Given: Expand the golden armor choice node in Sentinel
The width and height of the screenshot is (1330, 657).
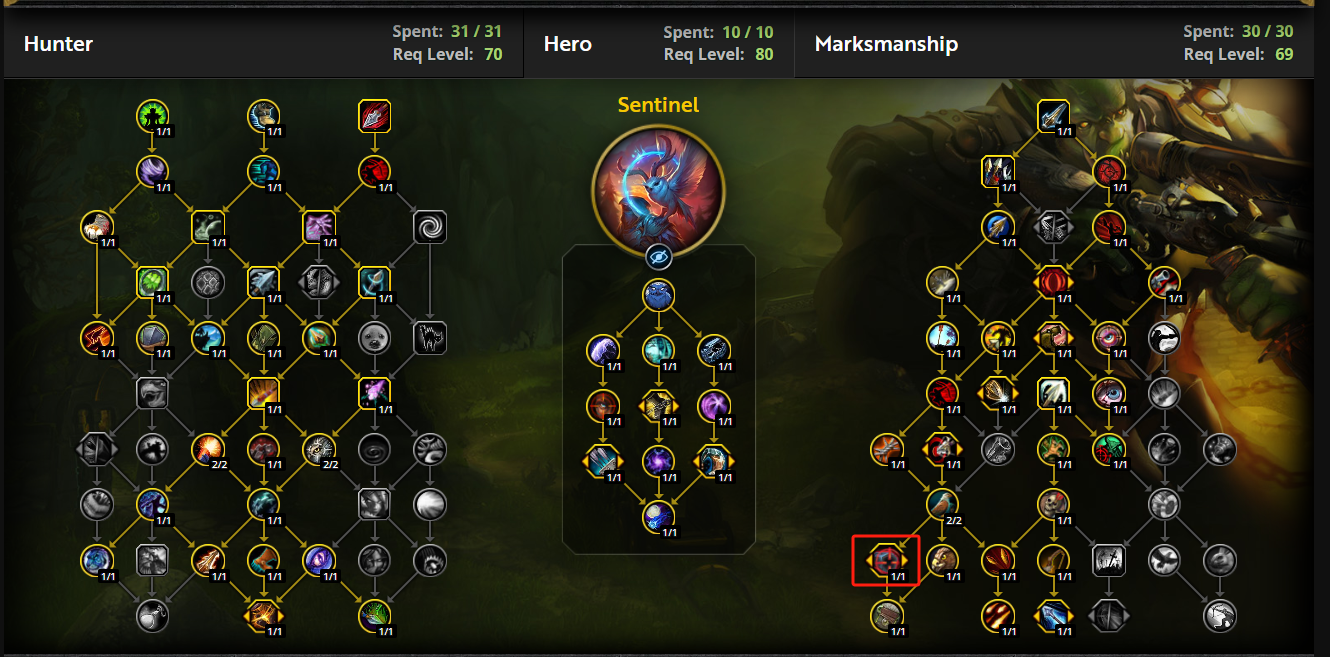Looking at the screenshot, I should (x=658, y=405).
